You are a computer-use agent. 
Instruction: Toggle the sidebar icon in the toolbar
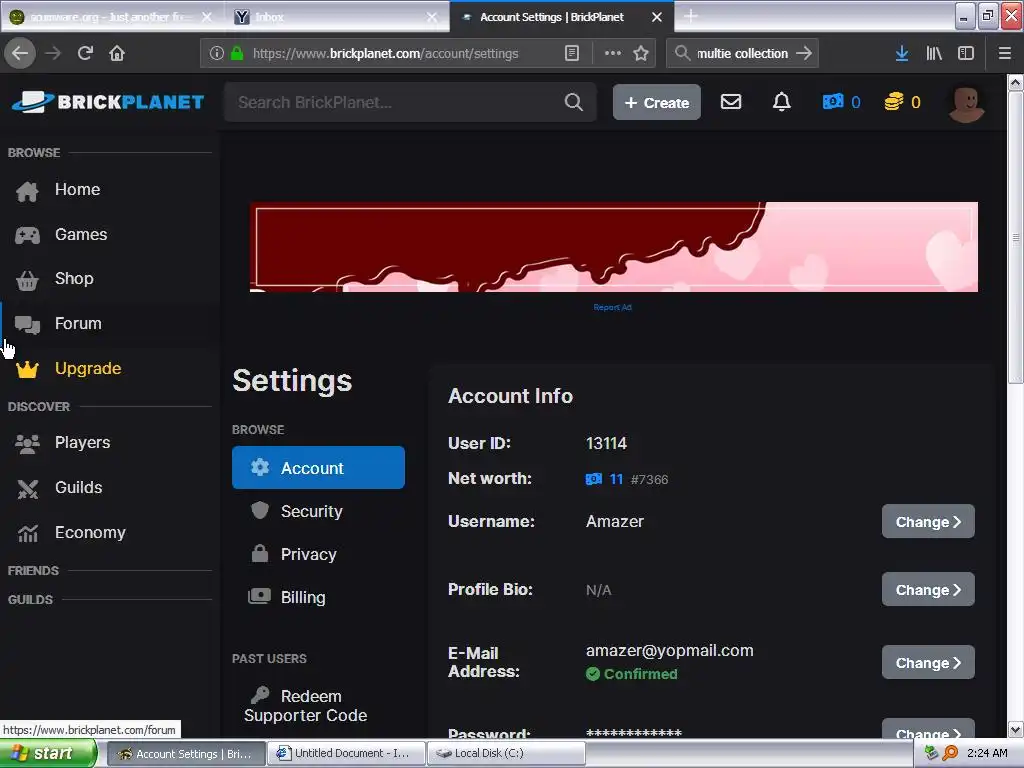tap(966, 53)
